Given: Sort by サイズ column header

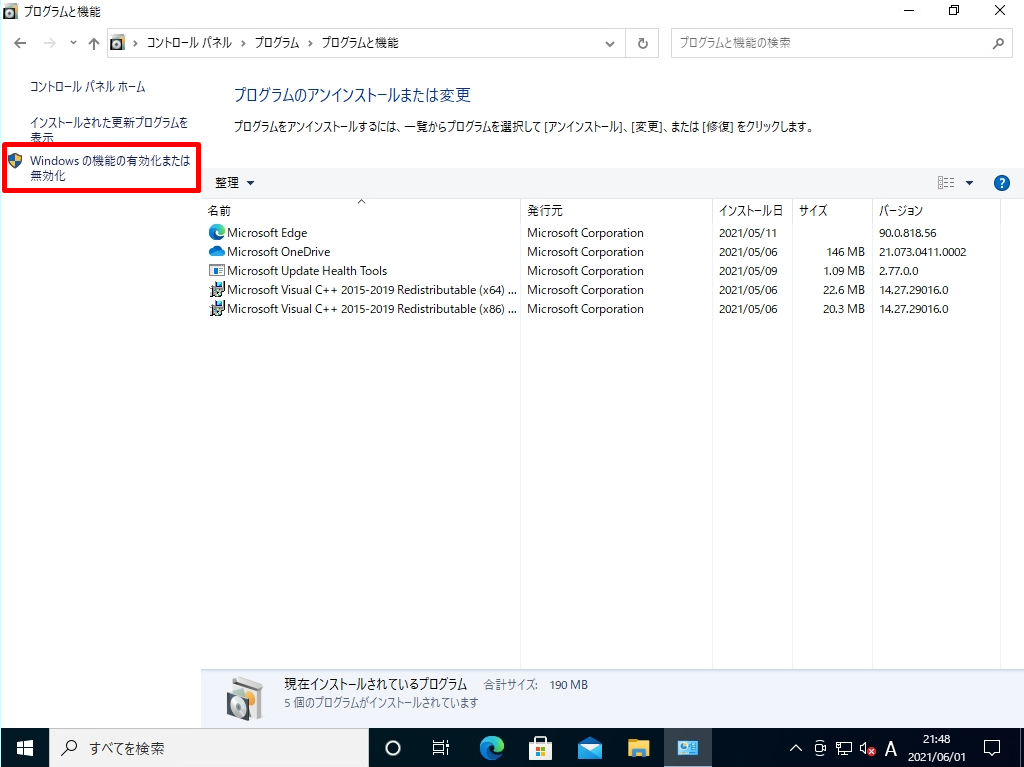Looking at the screenshot, I should (x=832, y=210).
